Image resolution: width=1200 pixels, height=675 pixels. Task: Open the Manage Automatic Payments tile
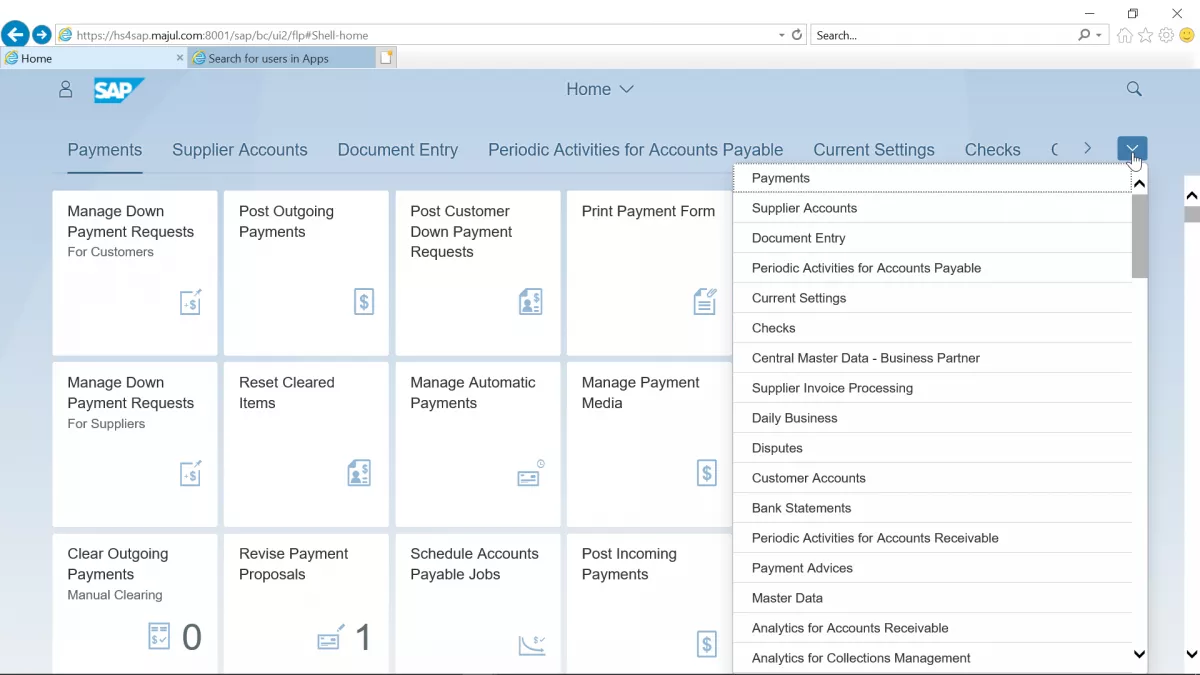click(478, 444)
